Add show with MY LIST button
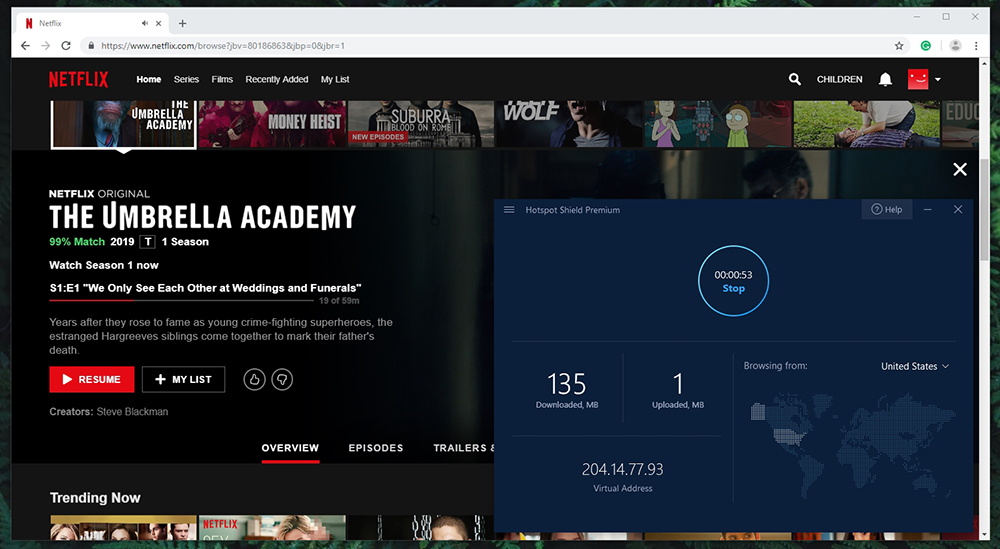The height and width of the screenshot is (549, 1000). (183, 379)
